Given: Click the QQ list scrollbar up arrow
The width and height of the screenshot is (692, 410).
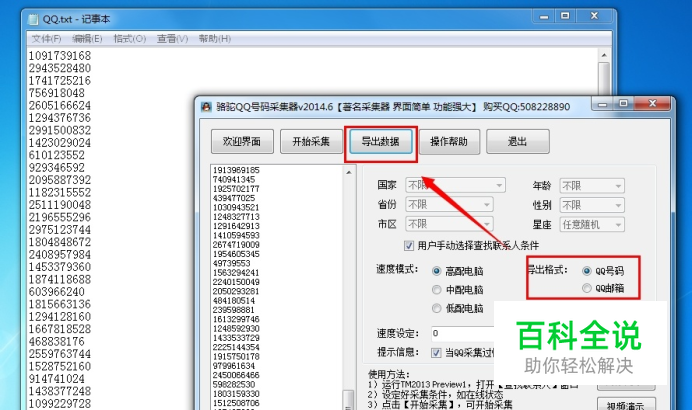Looking at the screenshot, I should click(x=349, y=173).
